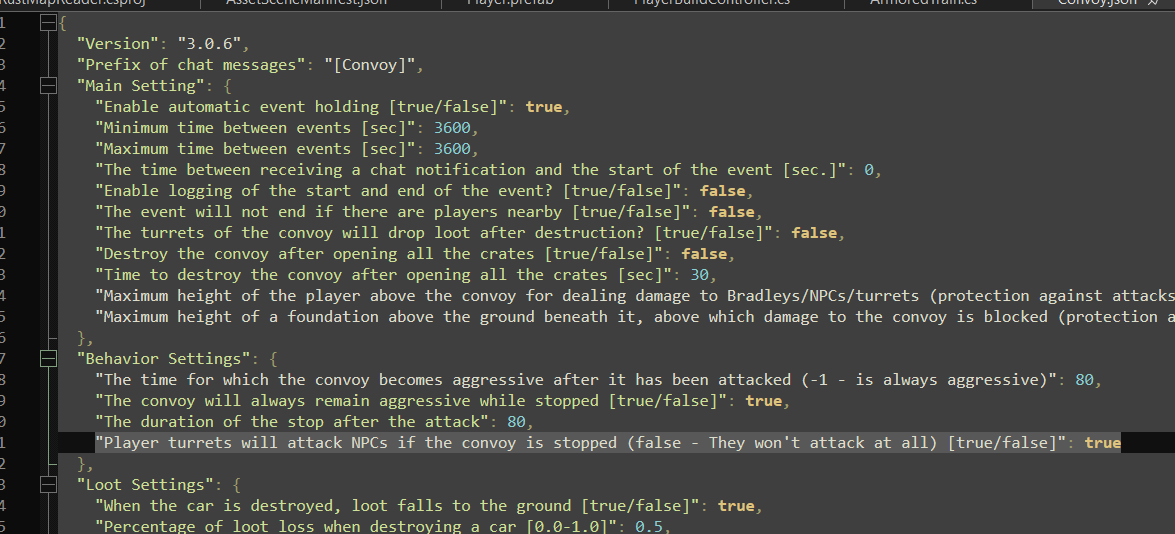Click the "duration of the stop after the attack" key
This screenshot has height=534, width=1175.
292,422
